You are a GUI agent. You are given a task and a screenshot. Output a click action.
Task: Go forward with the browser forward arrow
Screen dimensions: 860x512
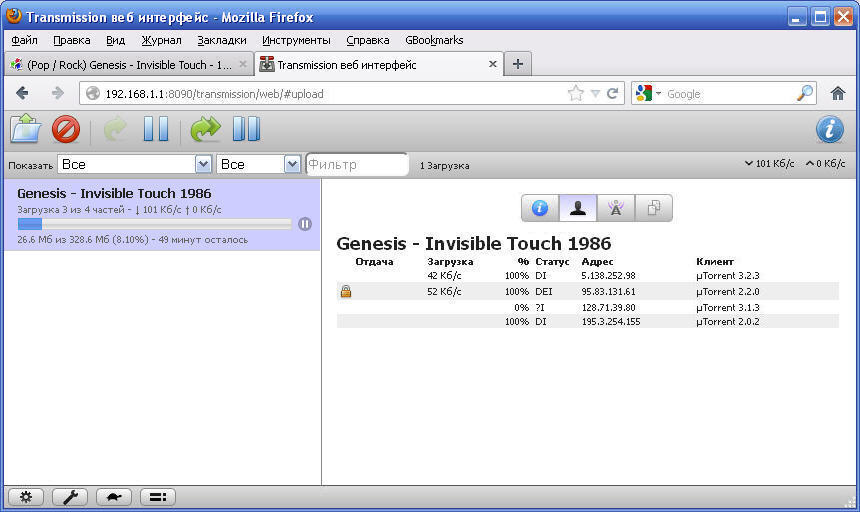[x=58, y=93]
